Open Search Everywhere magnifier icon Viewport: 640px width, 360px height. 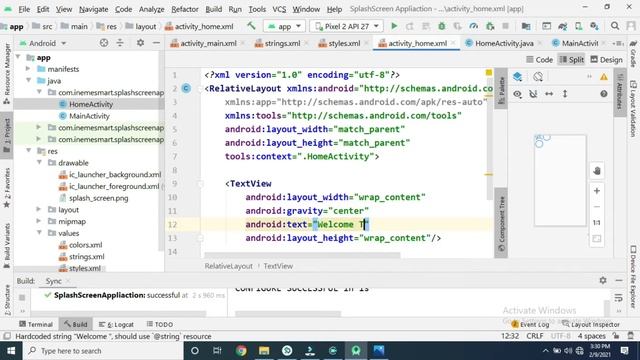point(615,26)
